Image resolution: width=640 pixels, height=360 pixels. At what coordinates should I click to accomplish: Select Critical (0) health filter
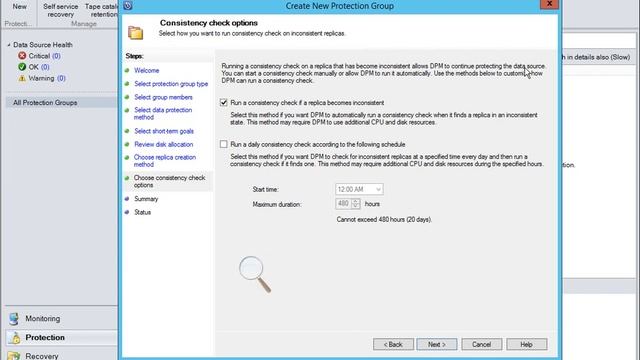tap(44, 56)
